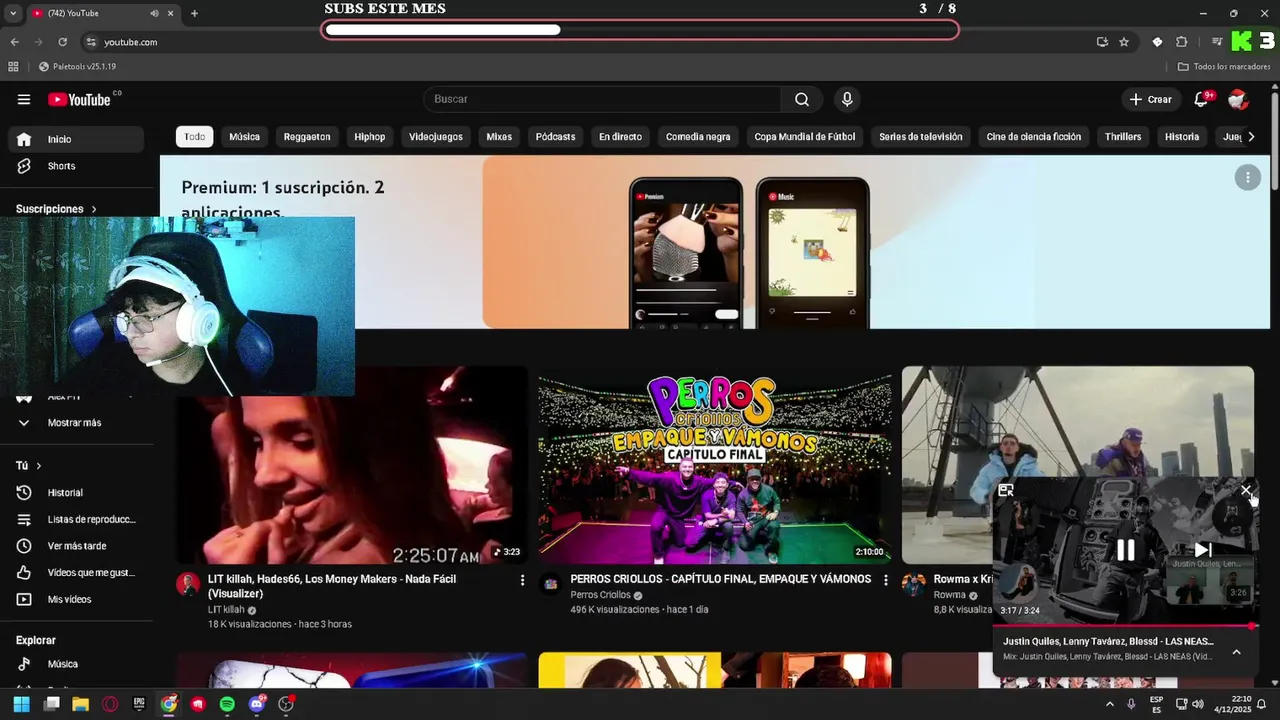Open browser extensions puzzle icon
This screenshot has width=1280, height=720.
1182,42
